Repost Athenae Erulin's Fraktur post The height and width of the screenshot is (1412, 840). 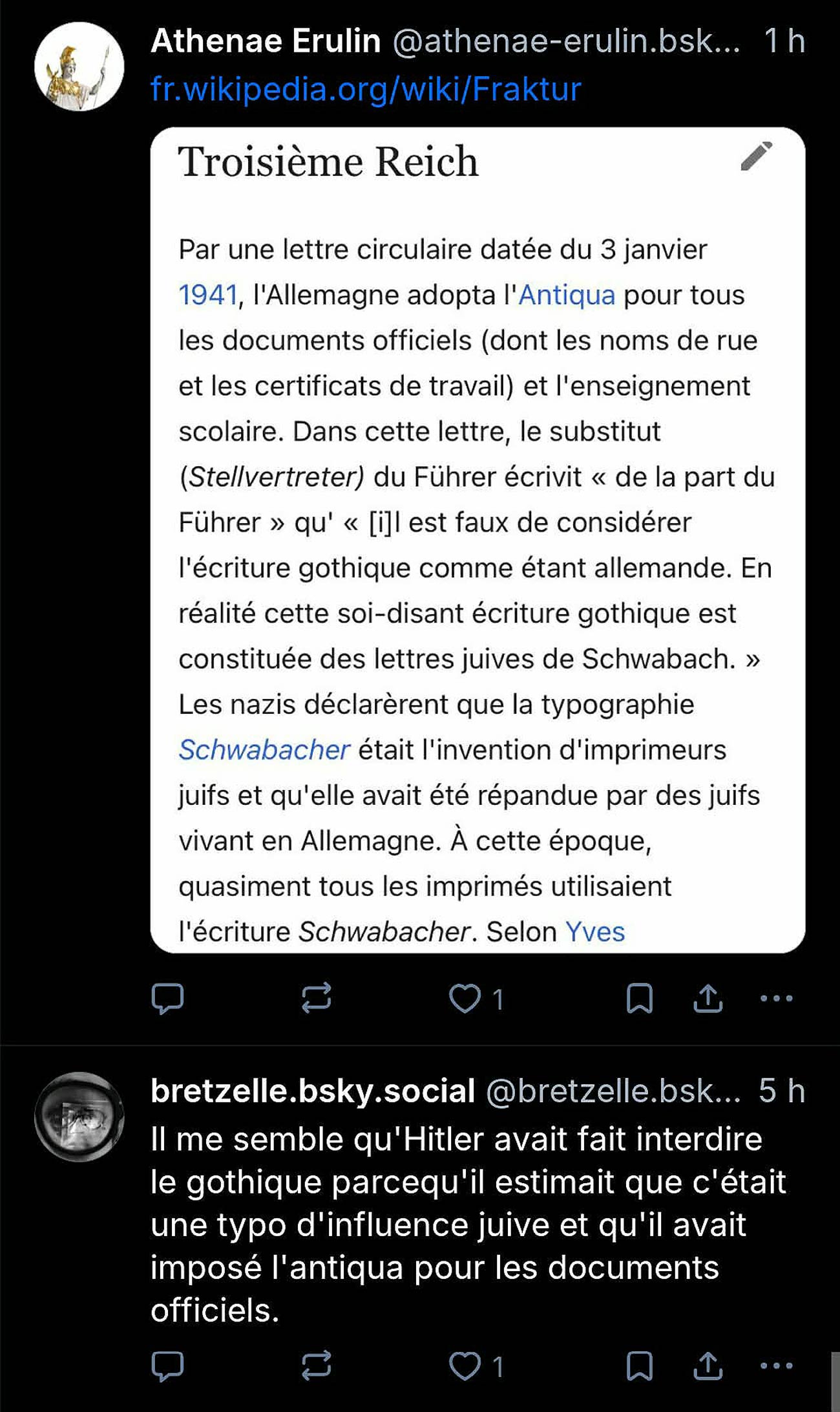(316, 998)
